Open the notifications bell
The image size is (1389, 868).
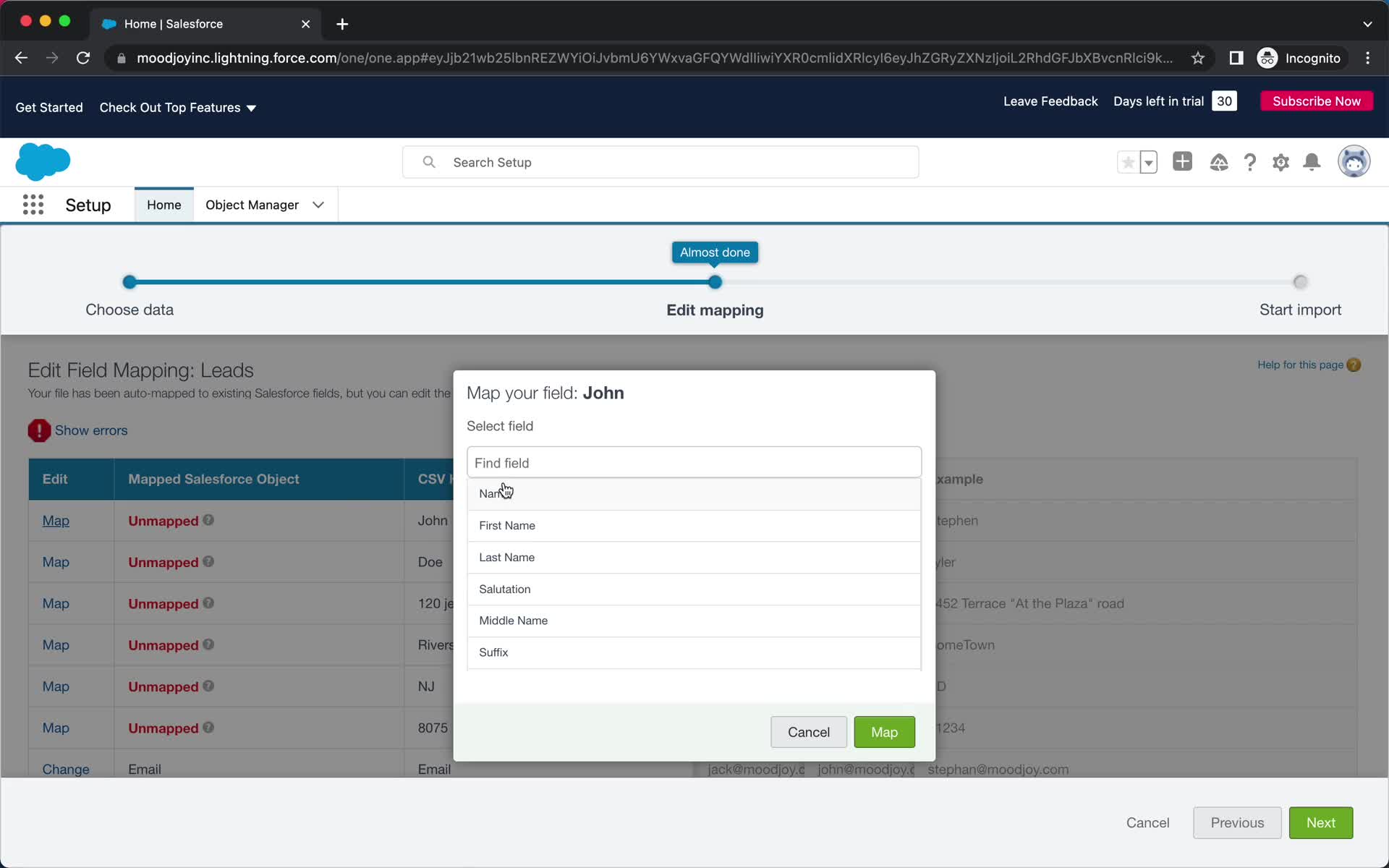pos(1312,162)
